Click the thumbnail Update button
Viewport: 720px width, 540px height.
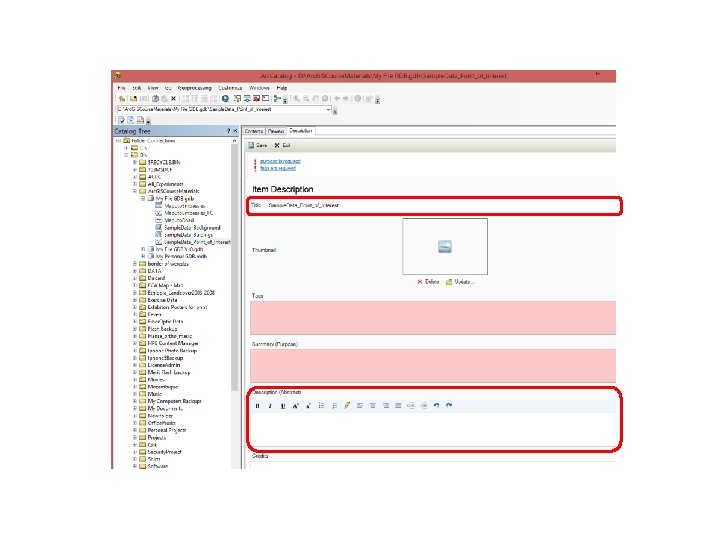[x=459, y=282]
